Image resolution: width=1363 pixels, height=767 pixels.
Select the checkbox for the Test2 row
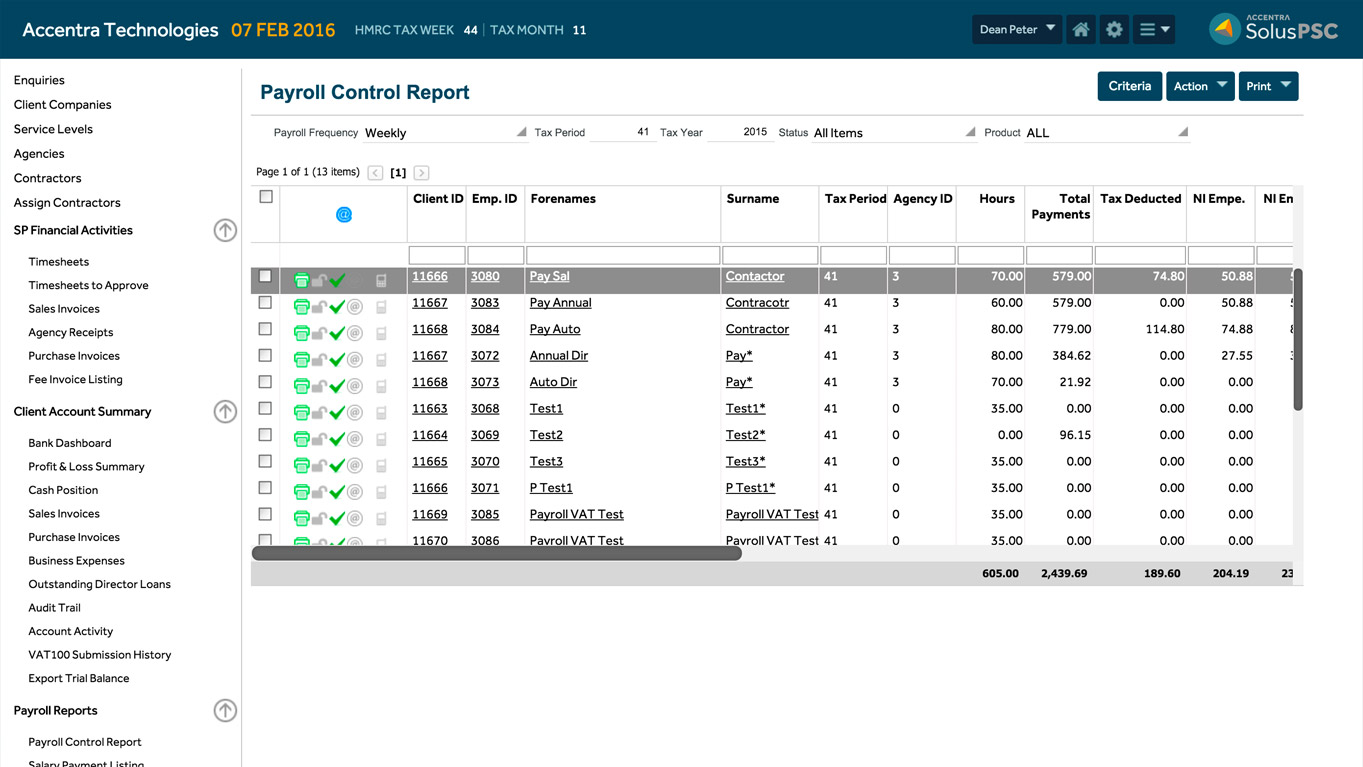click(x=265, y=435)
